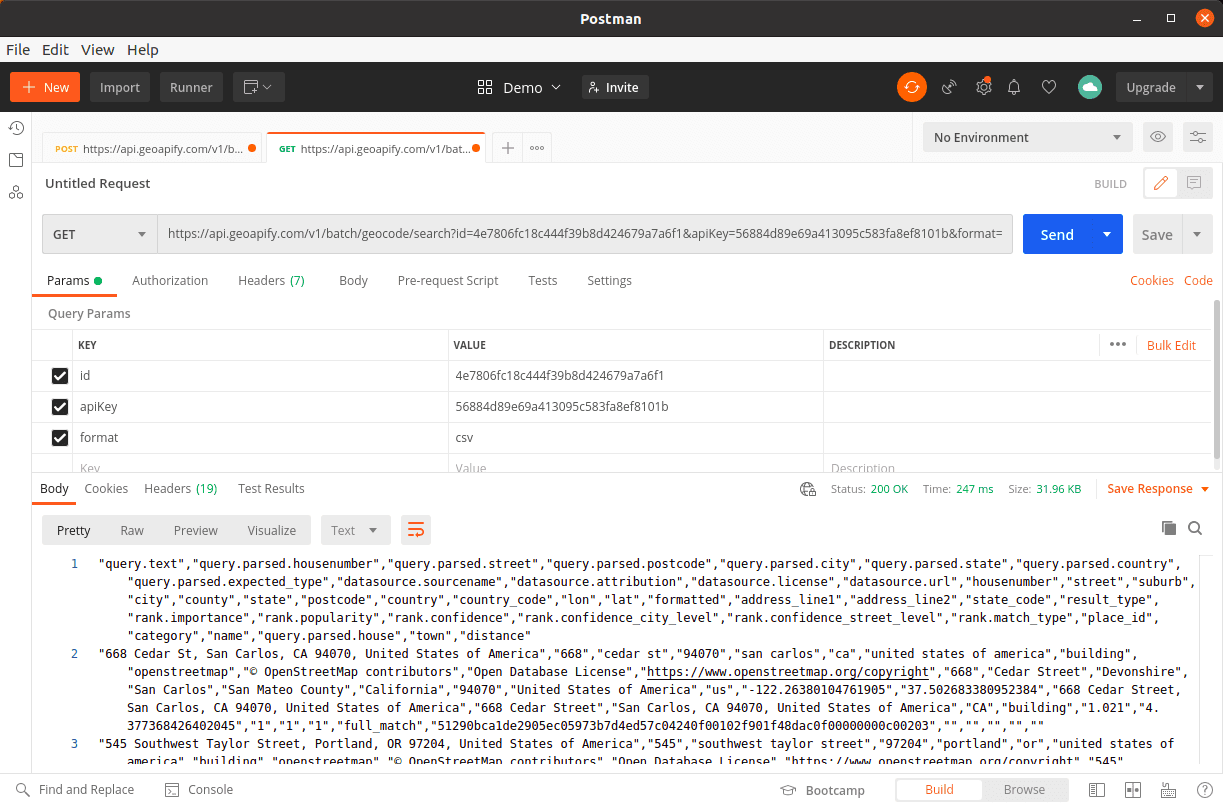Open the settings gear icon
This screenshot has height=806, width=1223.
[983, 87]
